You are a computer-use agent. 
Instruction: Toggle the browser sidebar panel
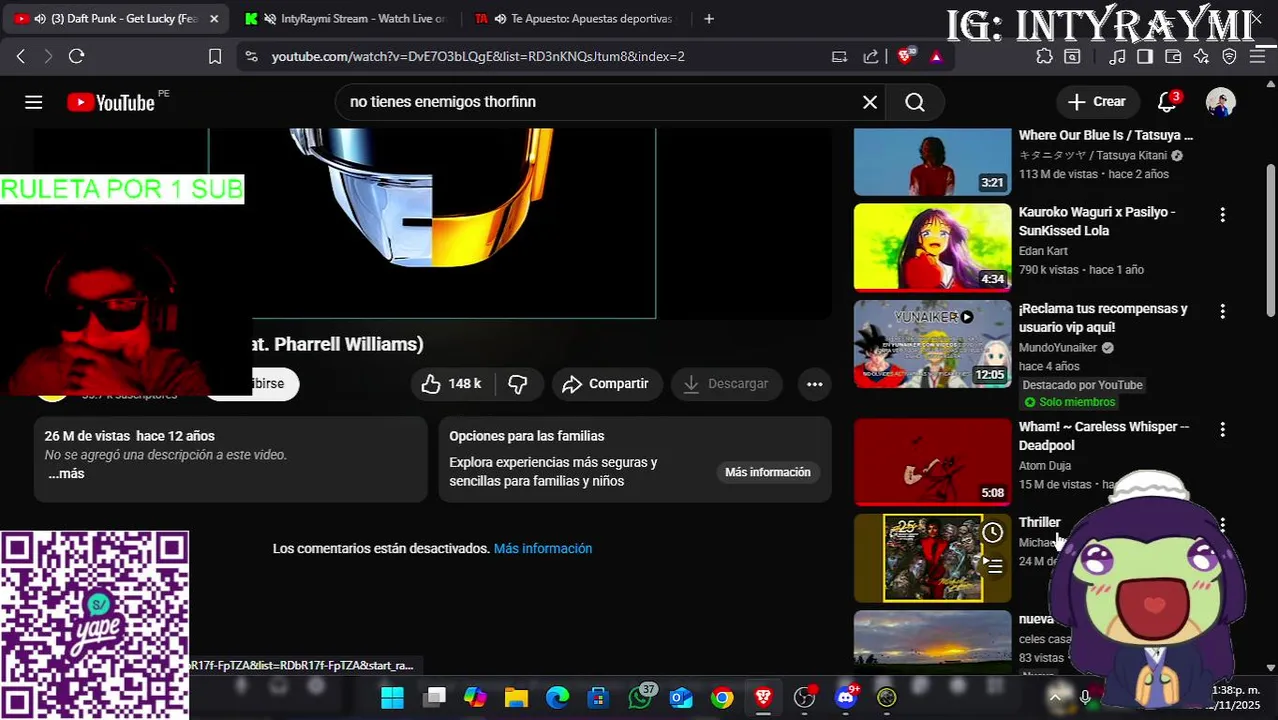1145,56
